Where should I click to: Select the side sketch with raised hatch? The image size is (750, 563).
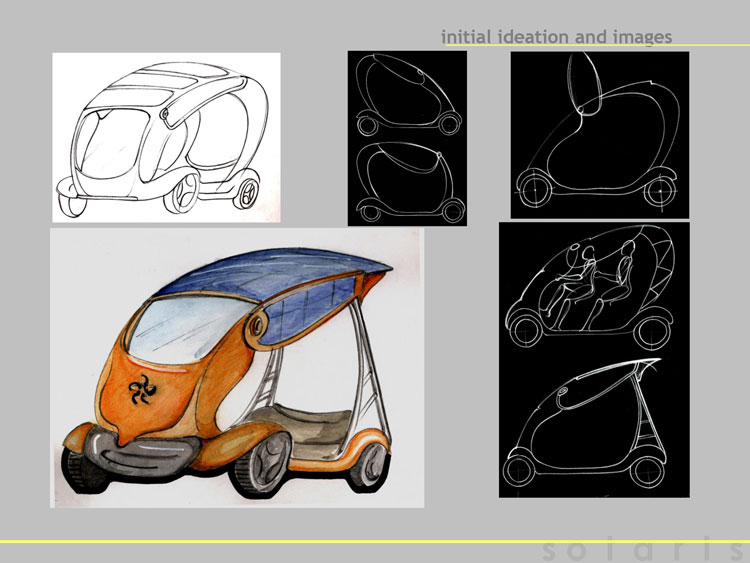(600, 135)
